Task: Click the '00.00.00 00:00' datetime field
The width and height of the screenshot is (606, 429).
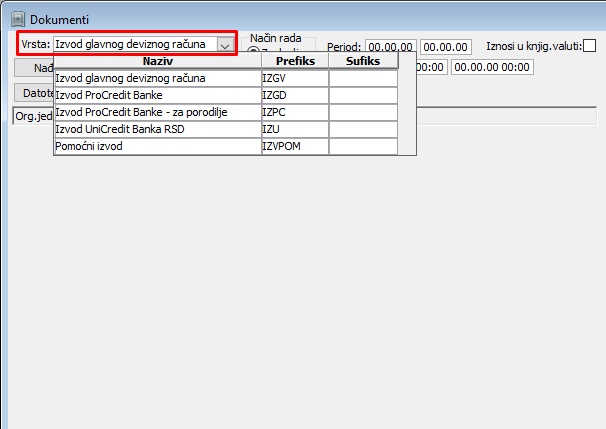Action: point(492,67)
